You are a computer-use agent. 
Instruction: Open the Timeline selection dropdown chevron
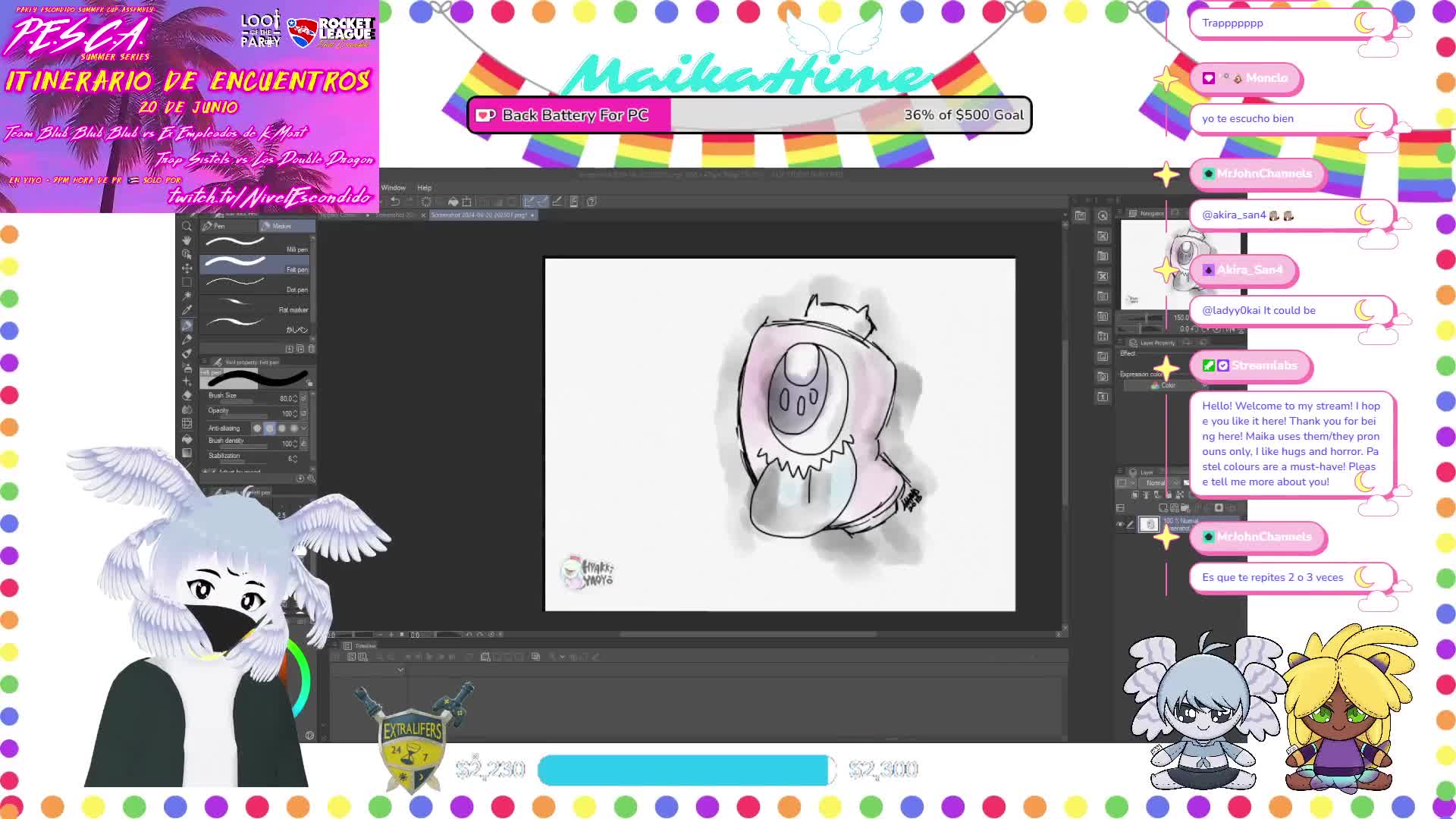click(400, 670)
